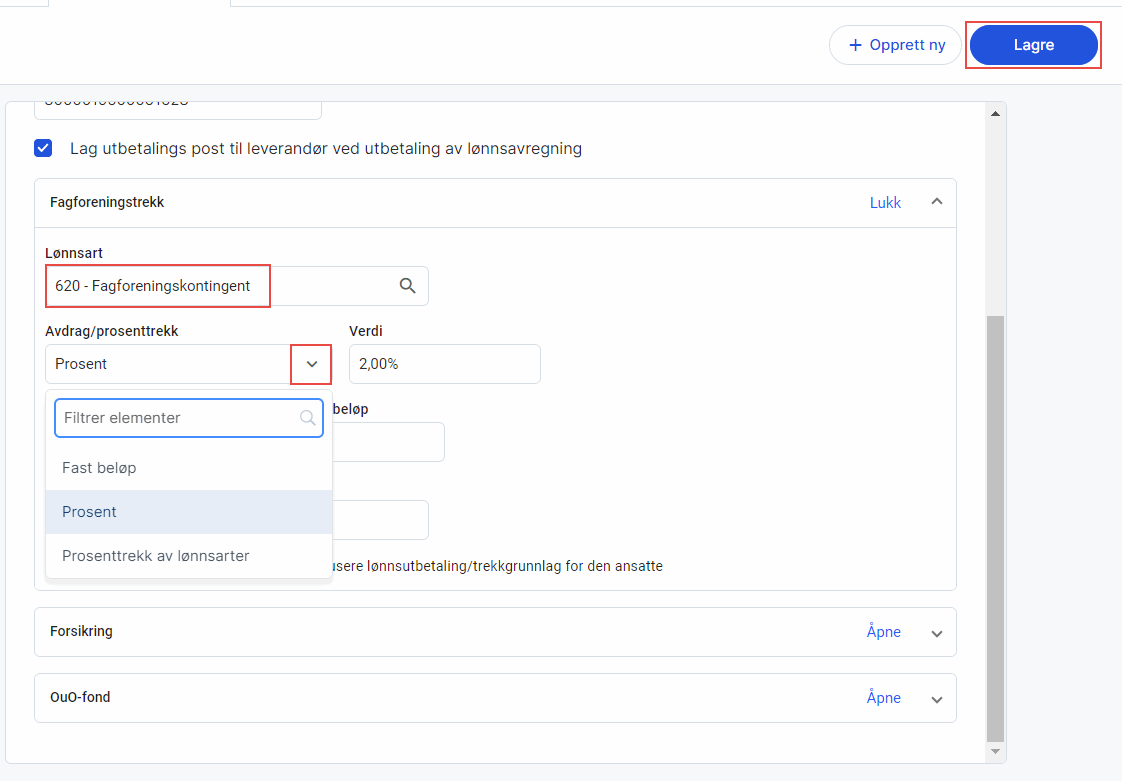Click the plus icon on Opprett ny
This screenshot has height=781, width=1122.
(855, 45)
